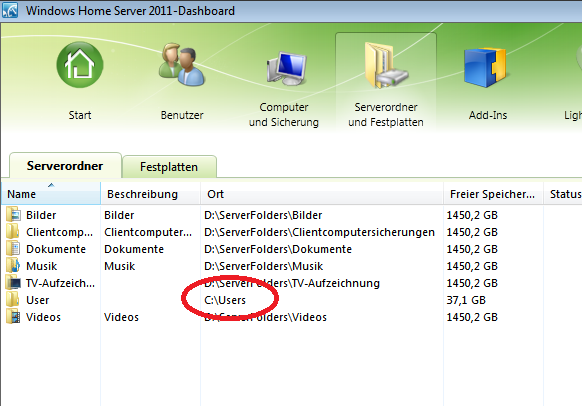Sort by the Beschreibung column header
Screen dimensions: 582x406
point(150,193)
